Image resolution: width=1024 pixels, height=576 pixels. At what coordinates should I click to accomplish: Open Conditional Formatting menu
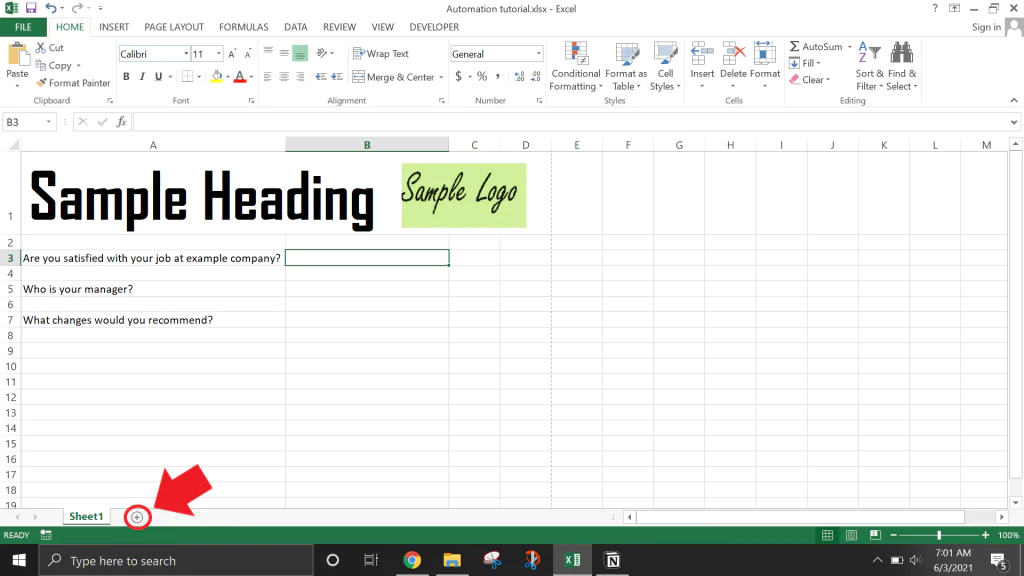(x=575, y=67)
